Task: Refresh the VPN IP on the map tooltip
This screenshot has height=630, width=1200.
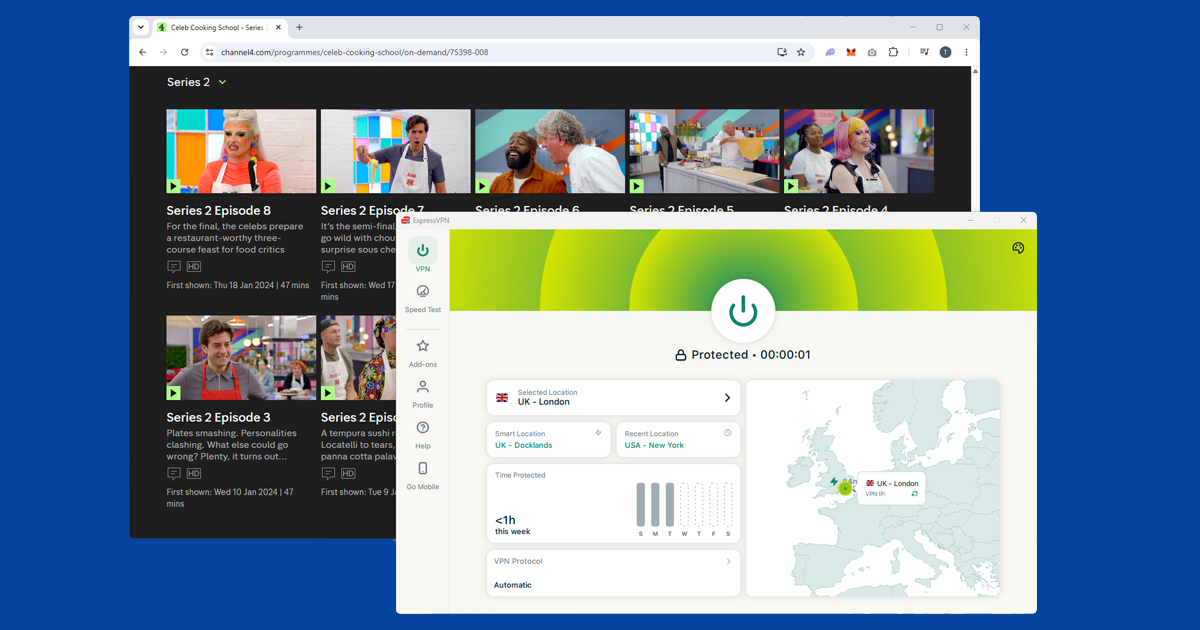Action: point(914,493)
